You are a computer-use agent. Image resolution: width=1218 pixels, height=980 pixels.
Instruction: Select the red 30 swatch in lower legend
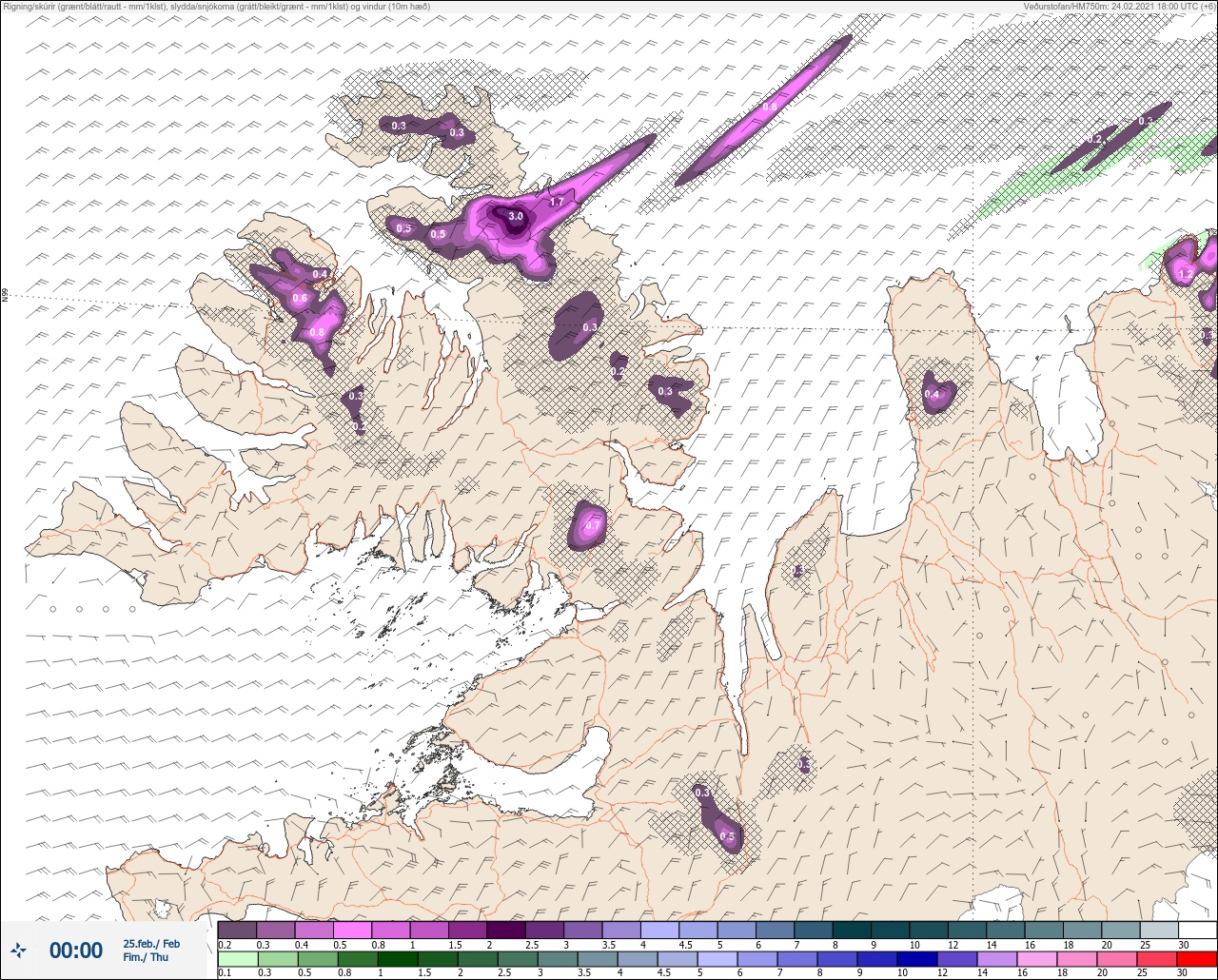[x=1197, y=958]
